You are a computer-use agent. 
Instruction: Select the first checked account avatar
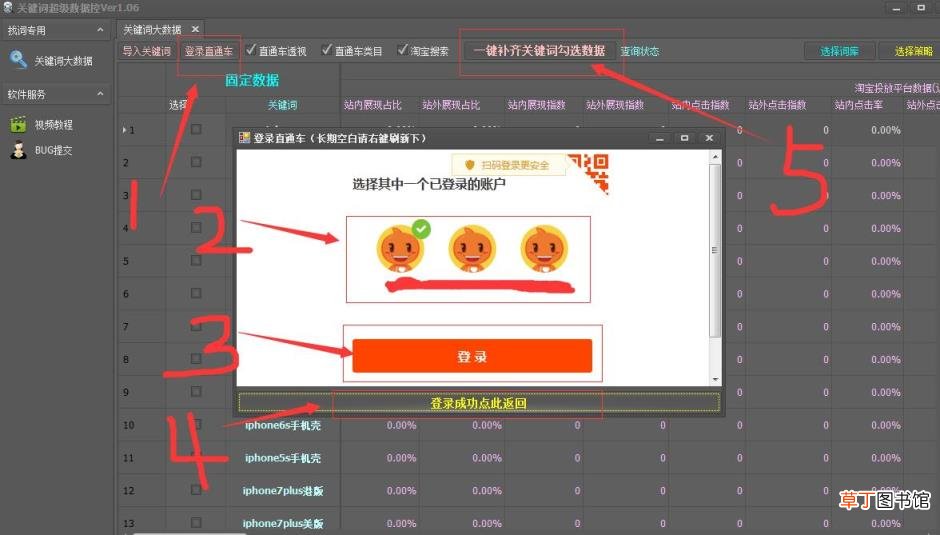tap(400, 249)
